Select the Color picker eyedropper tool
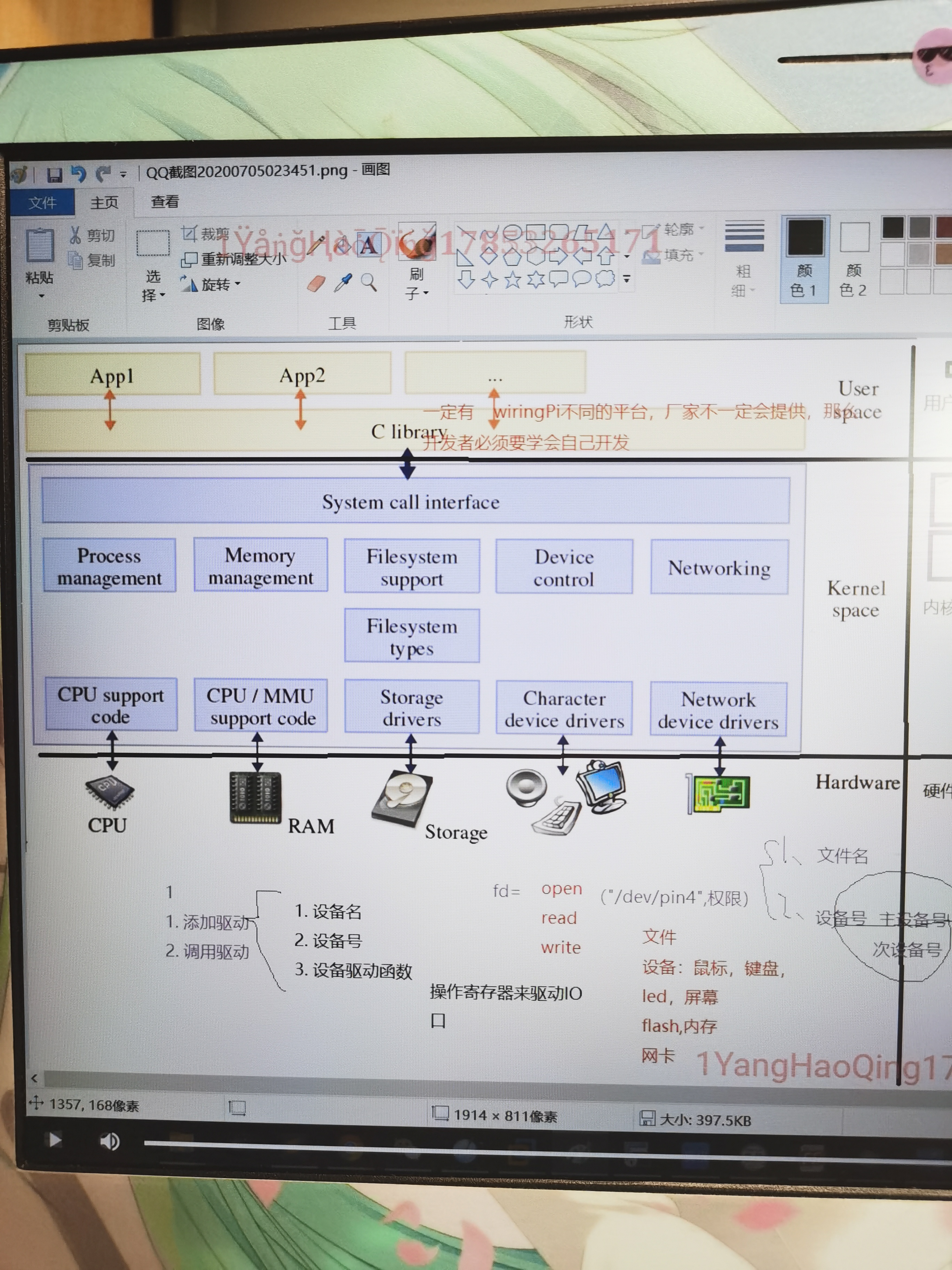This screenshot has height=1270, width=952. (x=343, y=282)
